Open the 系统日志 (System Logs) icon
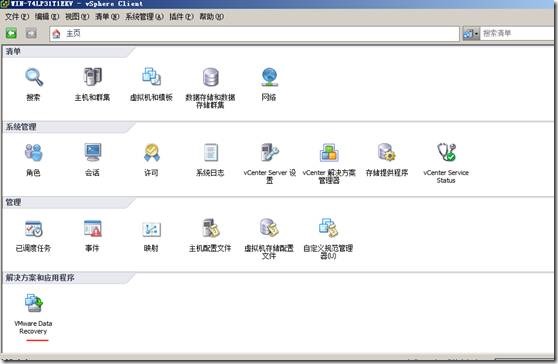 pos(211,152)
